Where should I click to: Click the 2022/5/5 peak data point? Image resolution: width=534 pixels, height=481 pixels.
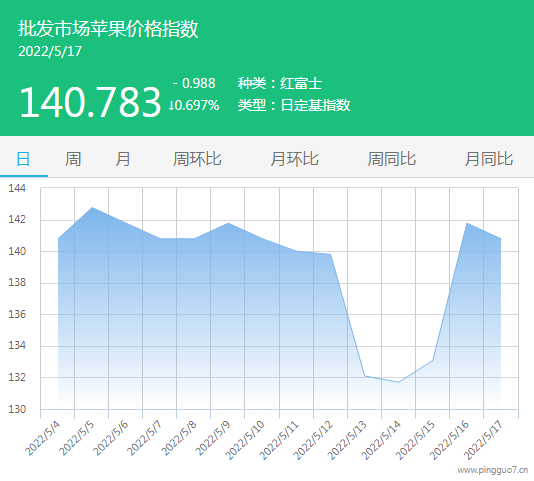pyautogui.click(x=92, y=207)
